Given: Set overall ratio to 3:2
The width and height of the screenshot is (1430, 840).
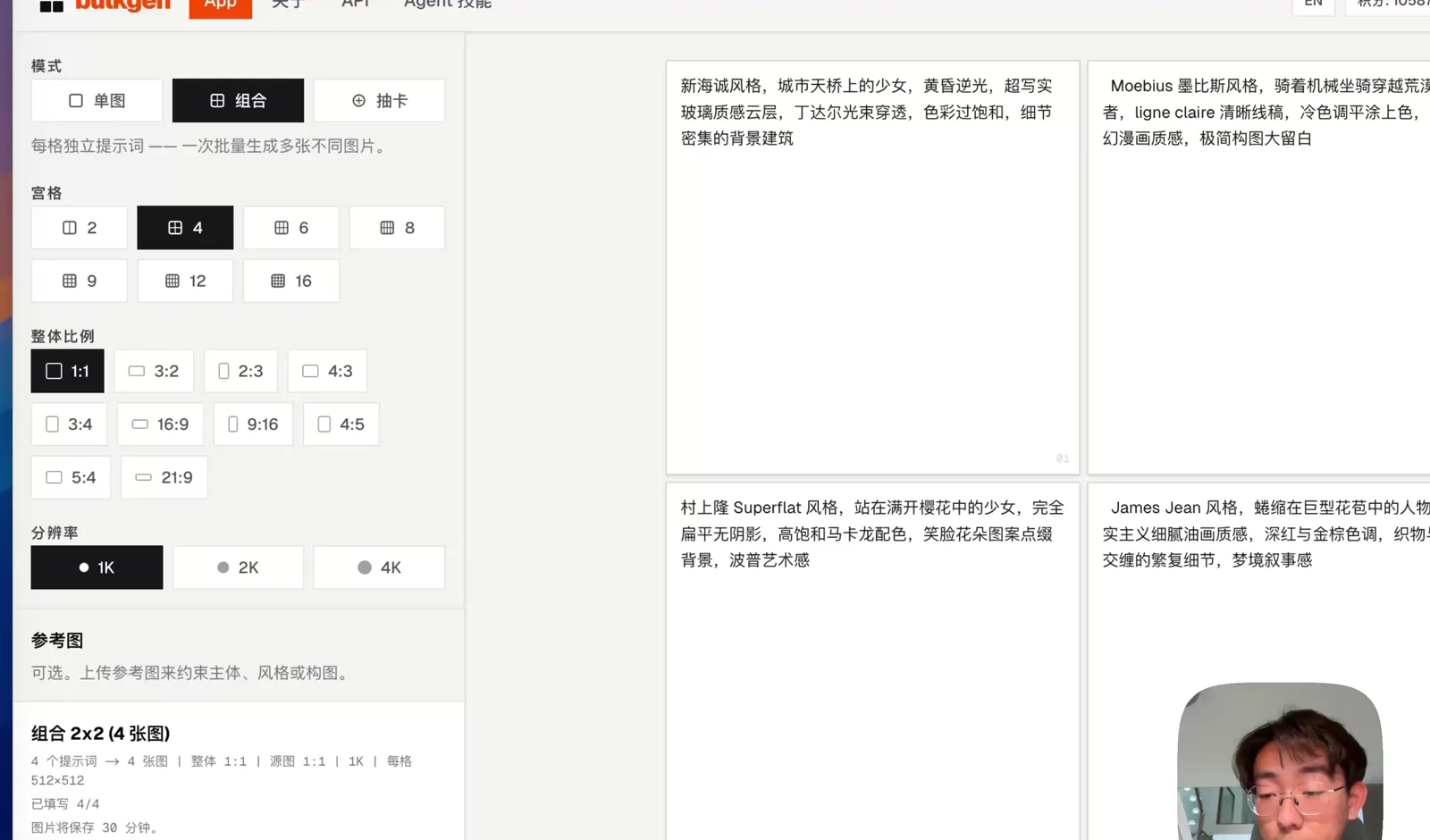Looking at the screenshot, I should coord(154,371).
